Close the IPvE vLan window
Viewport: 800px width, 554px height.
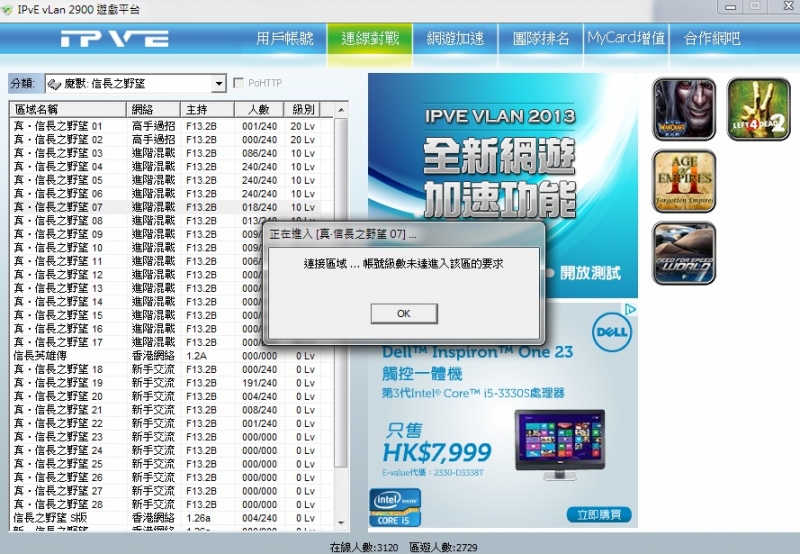[788, 6]
